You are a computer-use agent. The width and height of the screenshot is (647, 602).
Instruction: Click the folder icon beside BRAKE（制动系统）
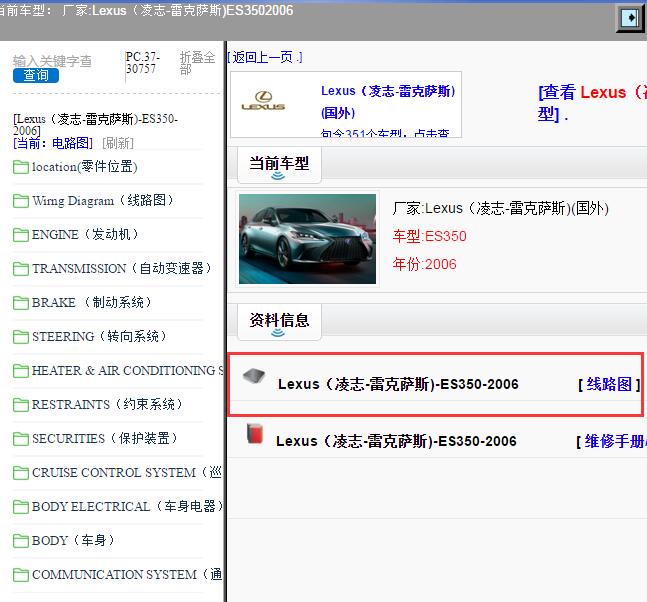click(x=21, y=303)
